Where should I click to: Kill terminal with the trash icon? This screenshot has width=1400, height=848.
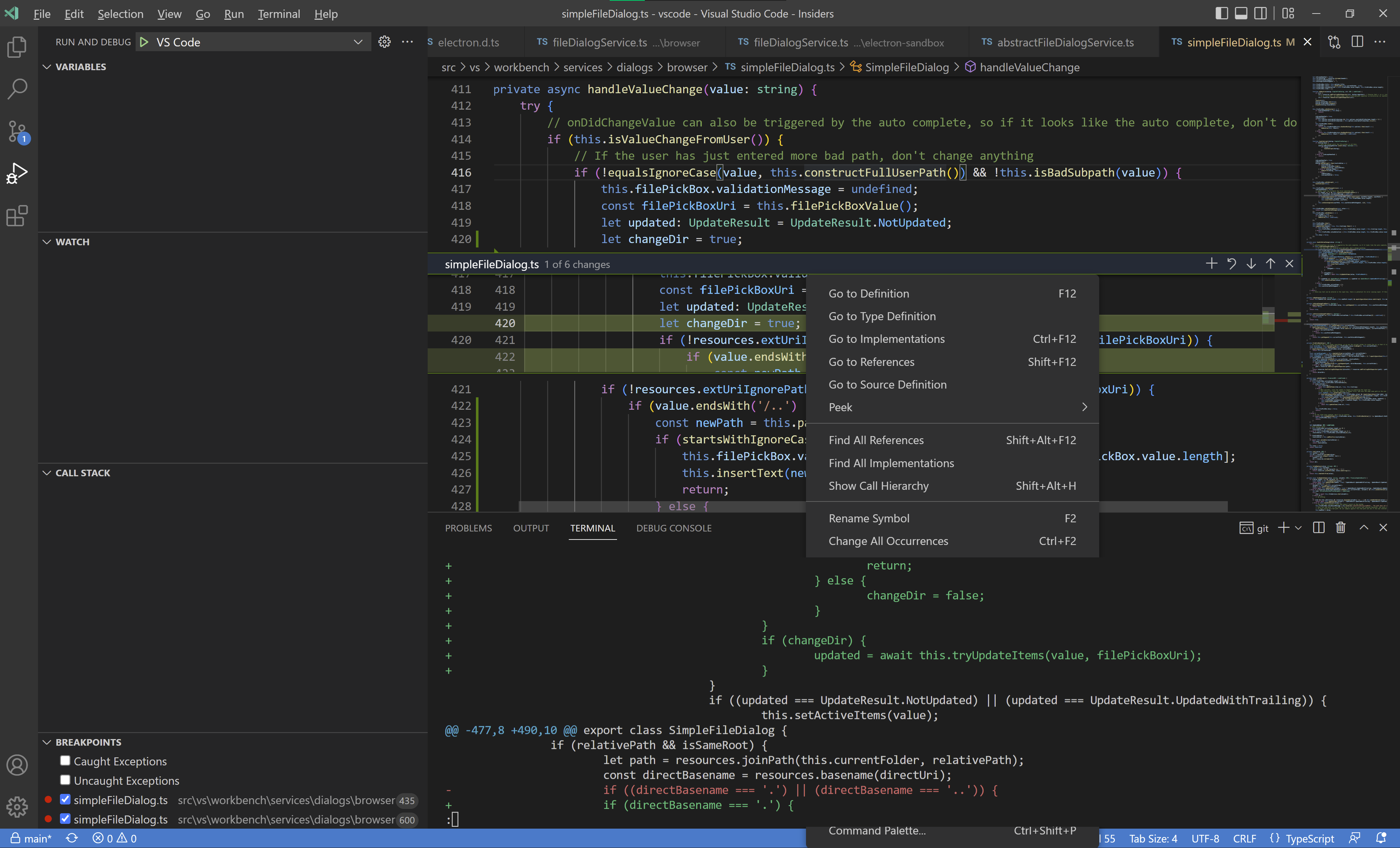1341,528
